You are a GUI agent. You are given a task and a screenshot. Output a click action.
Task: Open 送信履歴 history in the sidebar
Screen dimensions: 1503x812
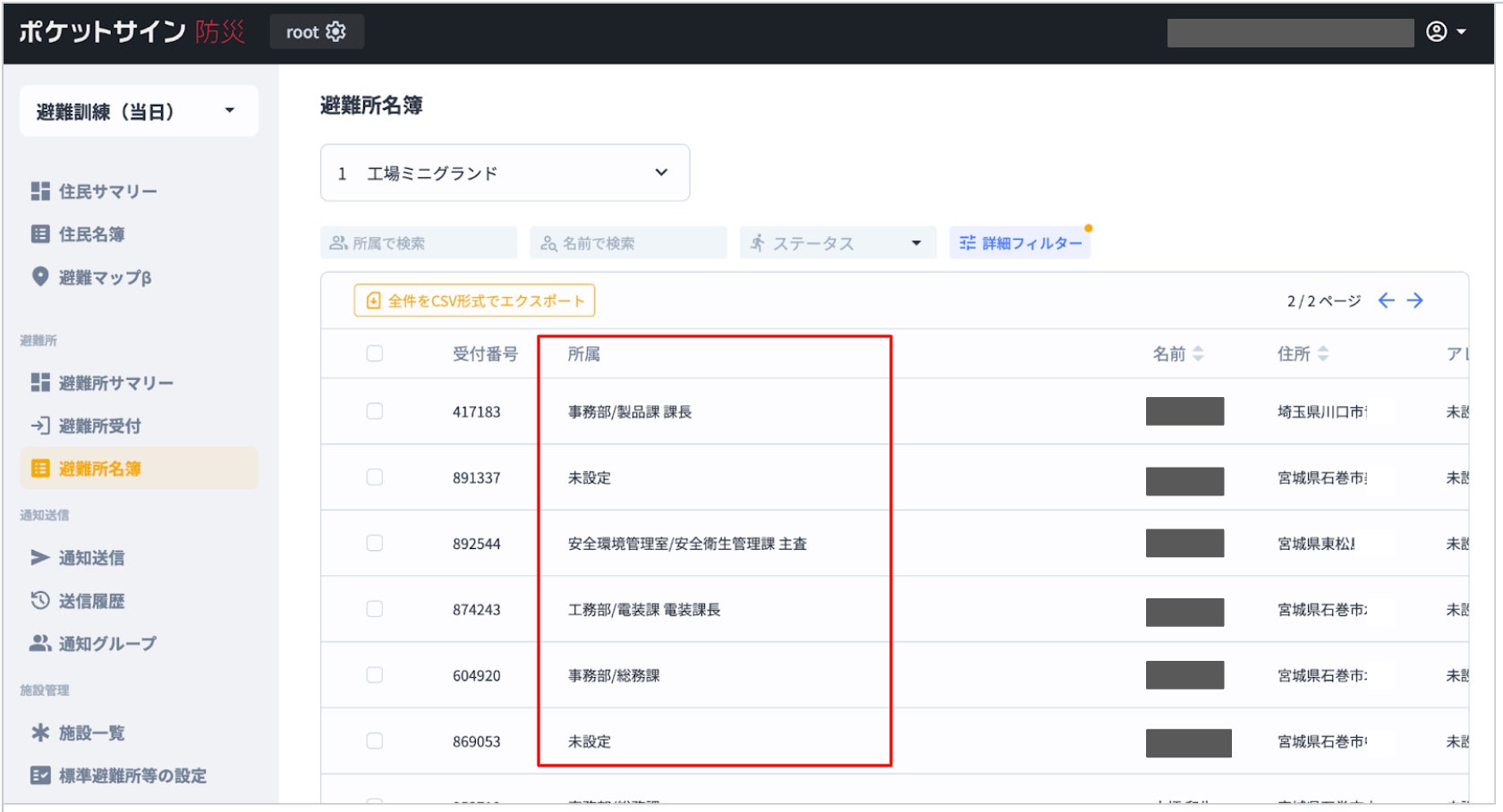[91, 601]
